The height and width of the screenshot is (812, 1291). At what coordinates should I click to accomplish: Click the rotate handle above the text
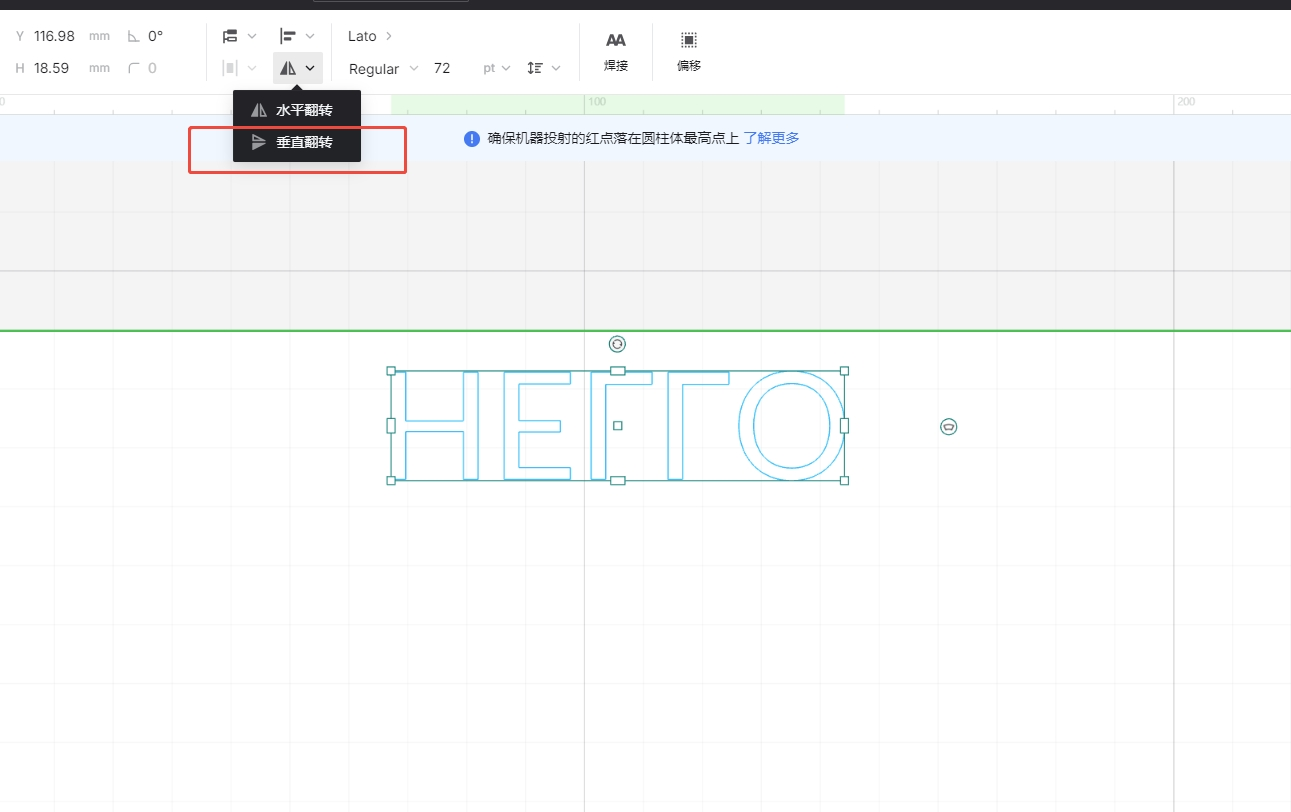point(617,344)
